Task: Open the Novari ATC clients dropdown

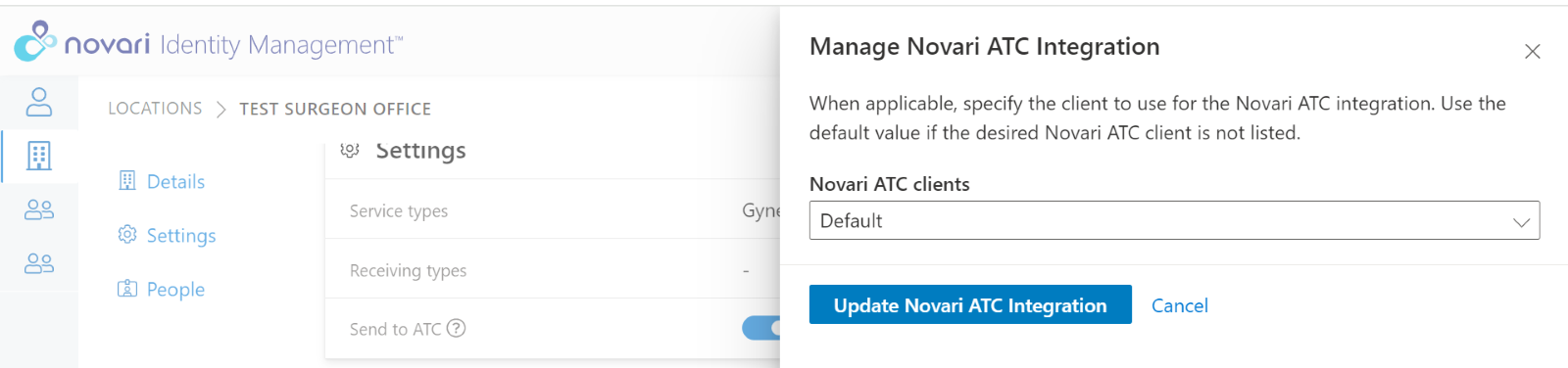Action: pyautogui.click(x=1174, y=220)
